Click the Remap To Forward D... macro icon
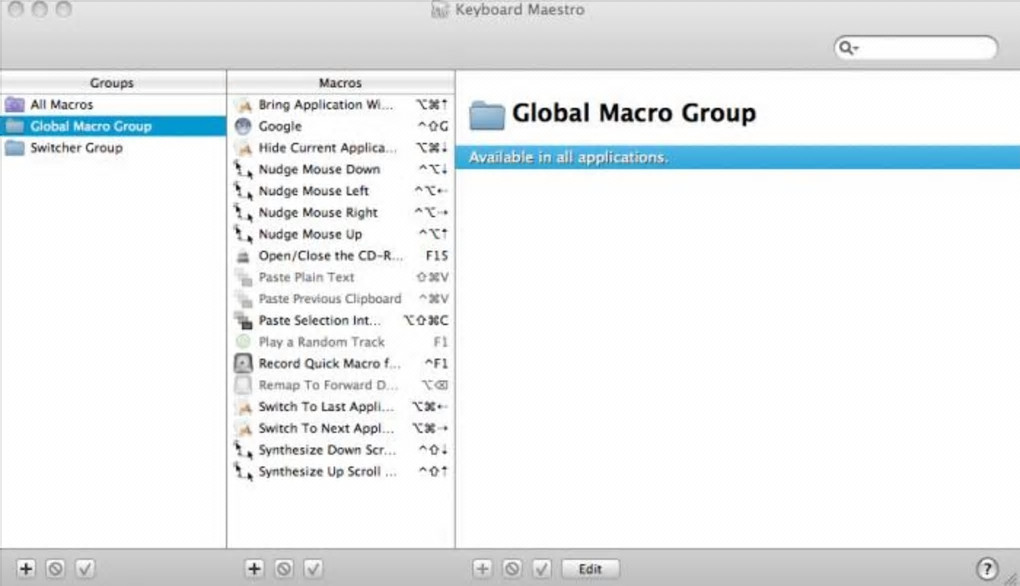The height and width of the screenshot is (586, 1020). tap(243, 384)
